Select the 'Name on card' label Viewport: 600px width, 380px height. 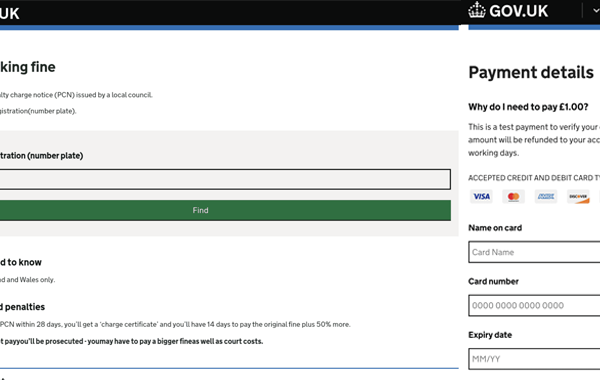(495, 228)
